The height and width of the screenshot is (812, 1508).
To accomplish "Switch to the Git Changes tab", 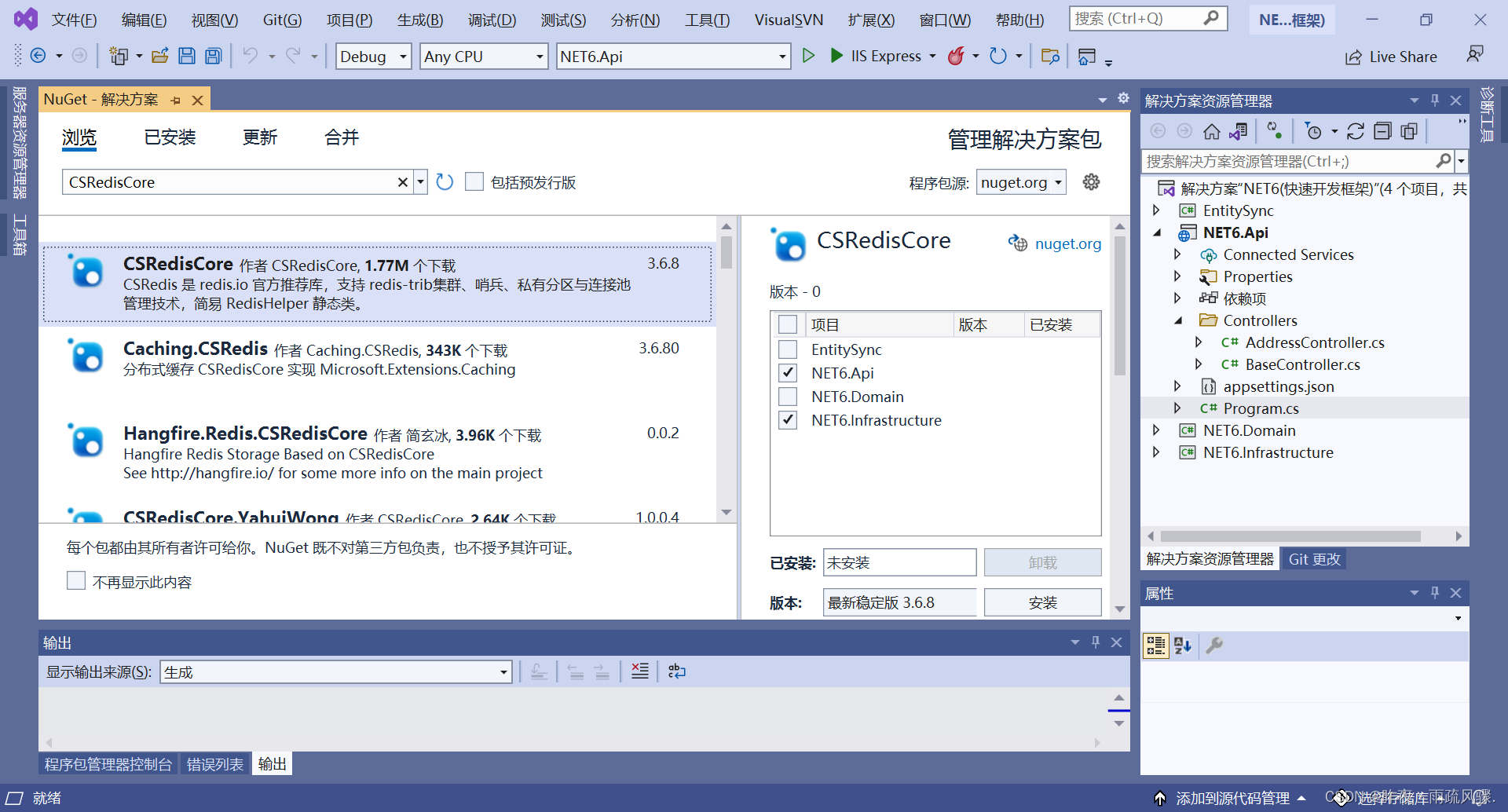I will click(1314, 559).
